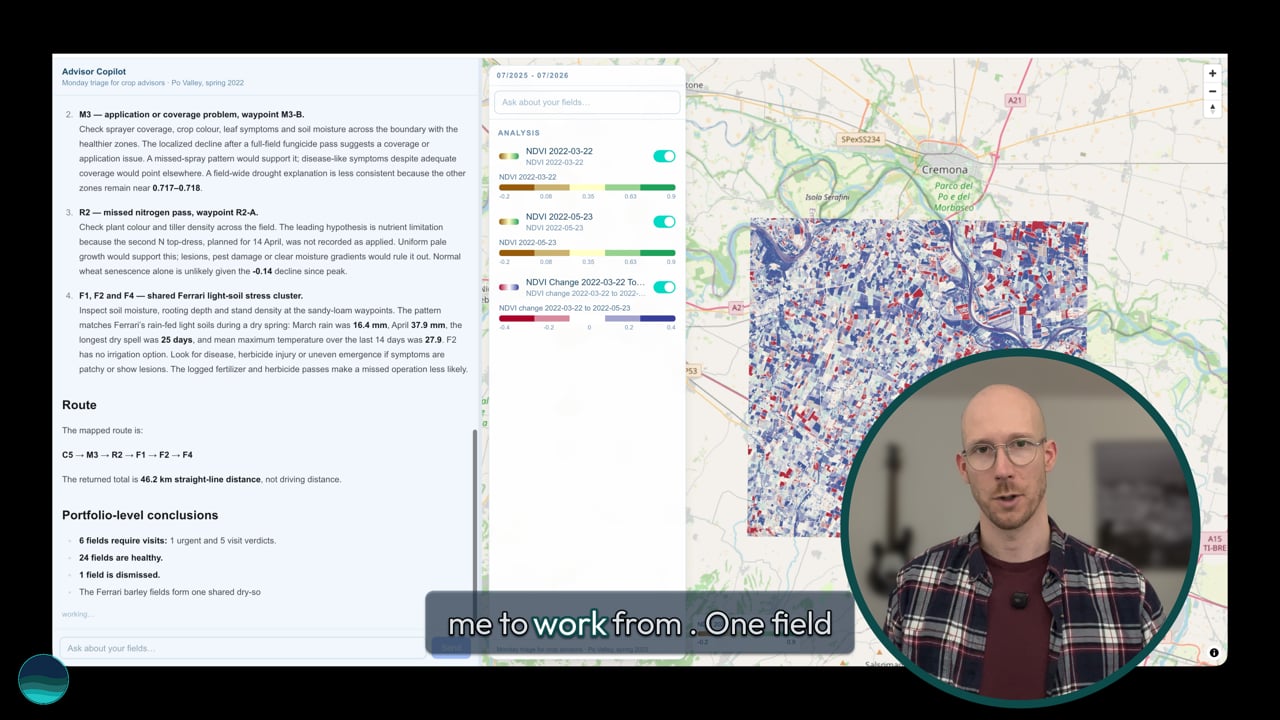Reset map bearing with the compass button
Screen dimensions: 1280x720
1212,108
